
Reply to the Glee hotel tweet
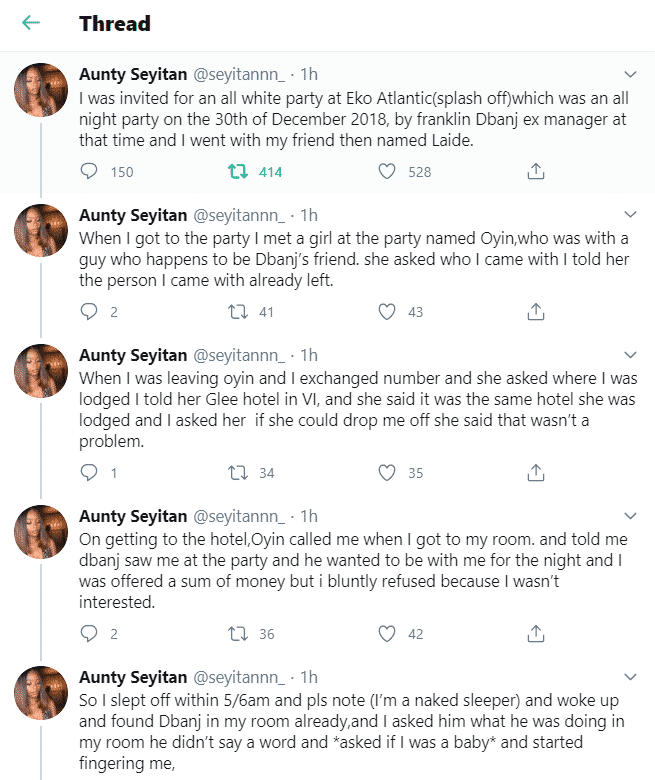(89, 472)
